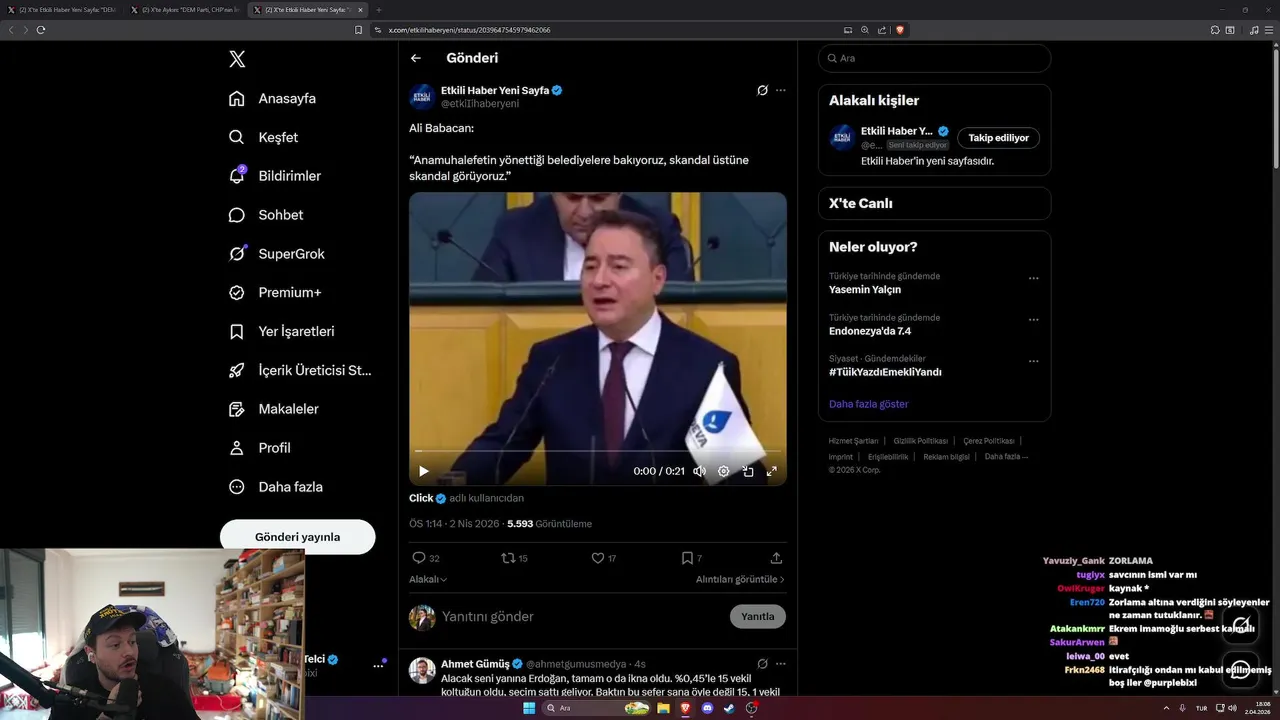
Task: Click Grok icon on the post header
Action: point(762,90)
